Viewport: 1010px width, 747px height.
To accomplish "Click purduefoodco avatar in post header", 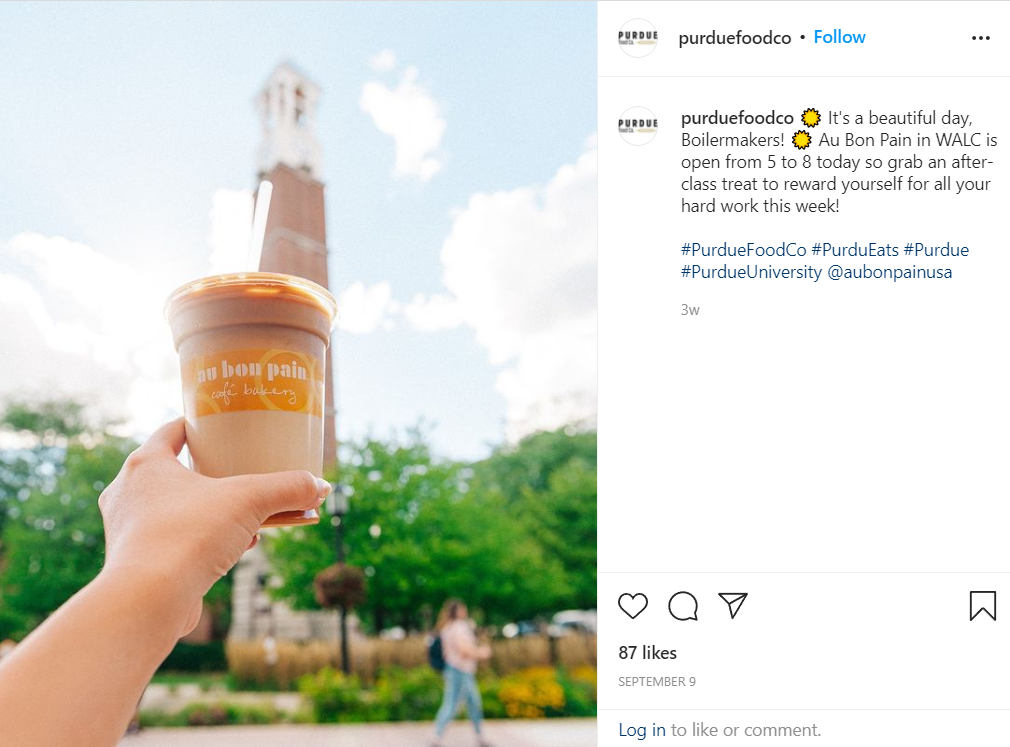I will click(x=638, y=38).
